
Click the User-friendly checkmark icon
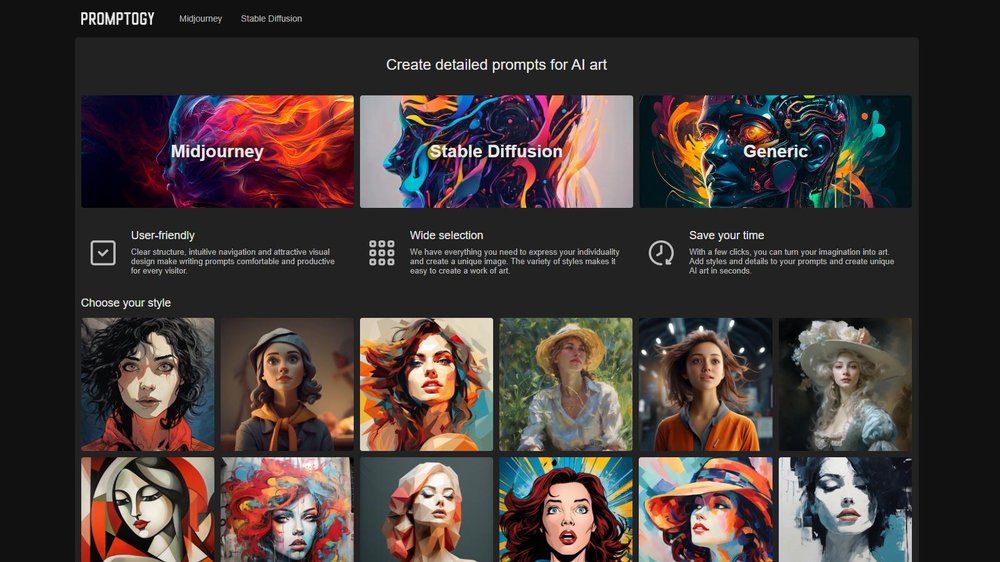(103, 253)
